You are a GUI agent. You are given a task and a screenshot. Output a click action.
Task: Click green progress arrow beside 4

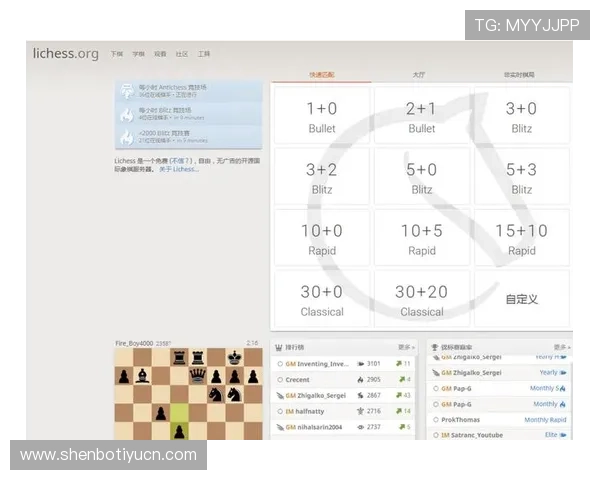click(x=402, y=379)
